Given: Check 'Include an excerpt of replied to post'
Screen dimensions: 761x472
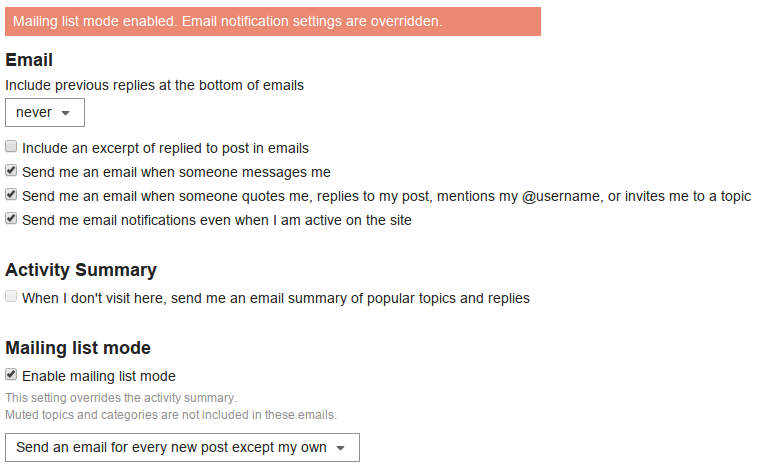Looking at the screenshot, I should (x=11, y=146).
